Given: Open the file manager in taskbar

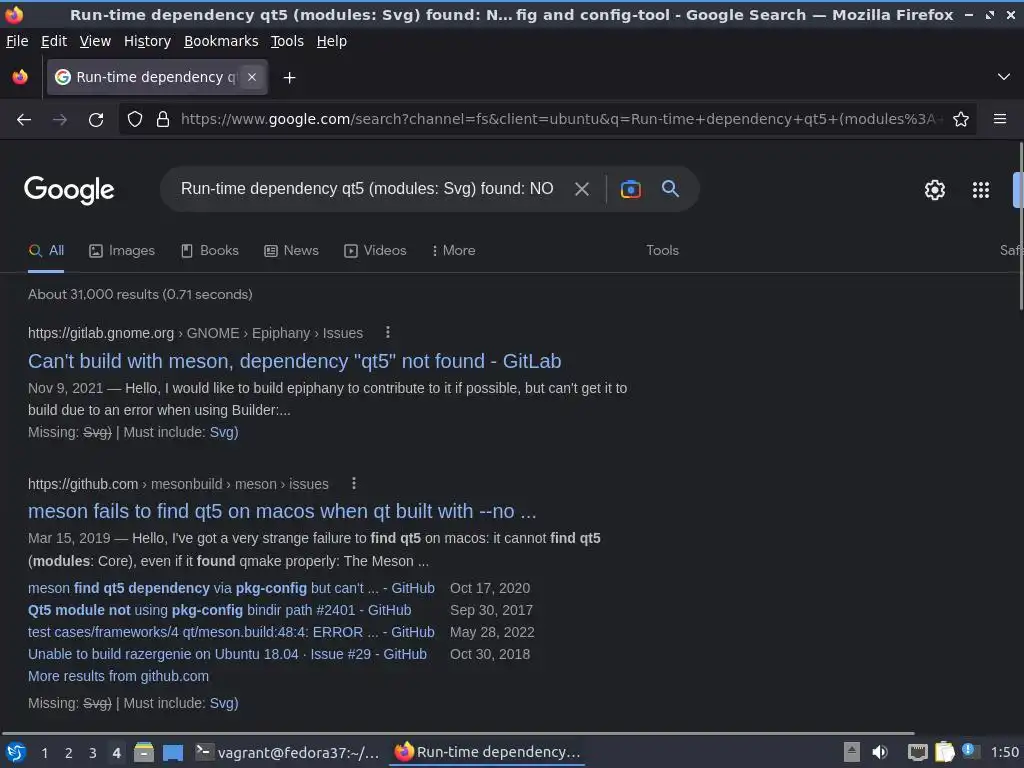Looking at the screenshot, I should (144, 753).
